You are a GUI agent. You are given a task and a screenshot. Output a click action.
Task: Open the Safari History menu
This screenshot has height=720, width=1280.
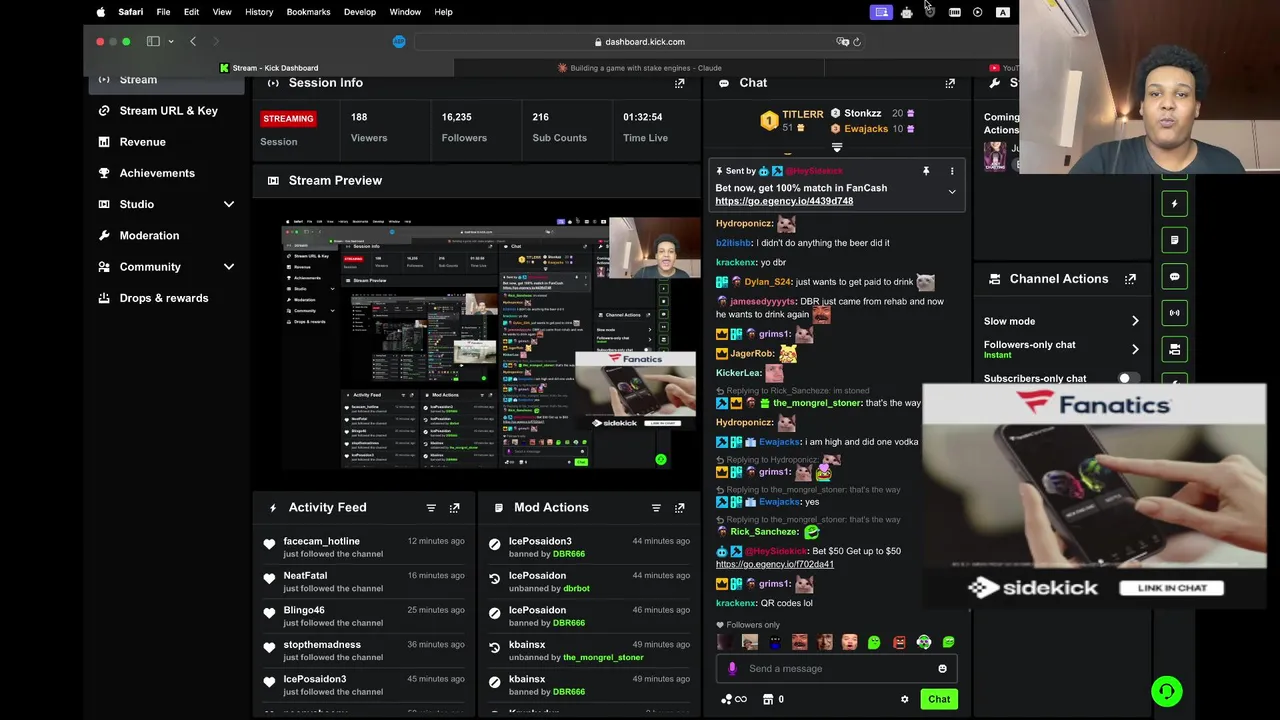coord(259,12)
